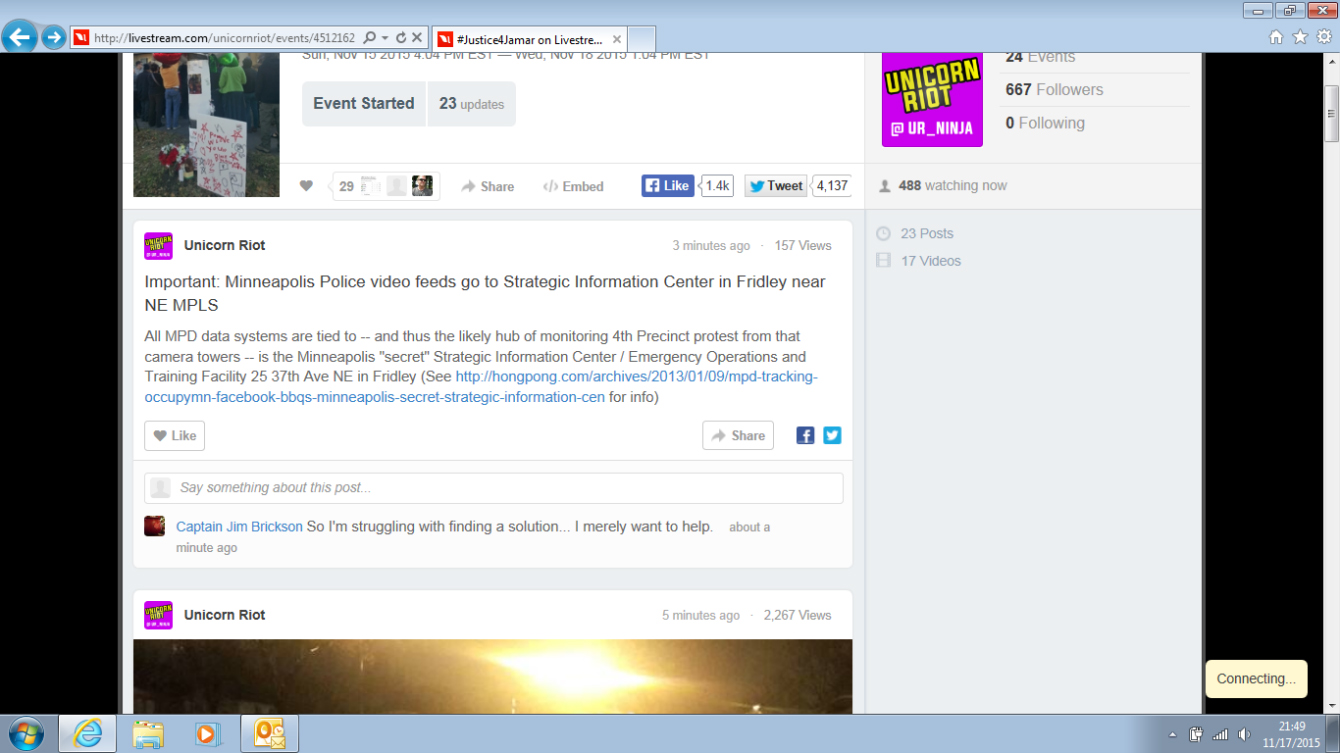Screen dimensions: 1340x753
Task: Click the Facebook Like button
Action: pyautogui.click(x=666, y=185)
